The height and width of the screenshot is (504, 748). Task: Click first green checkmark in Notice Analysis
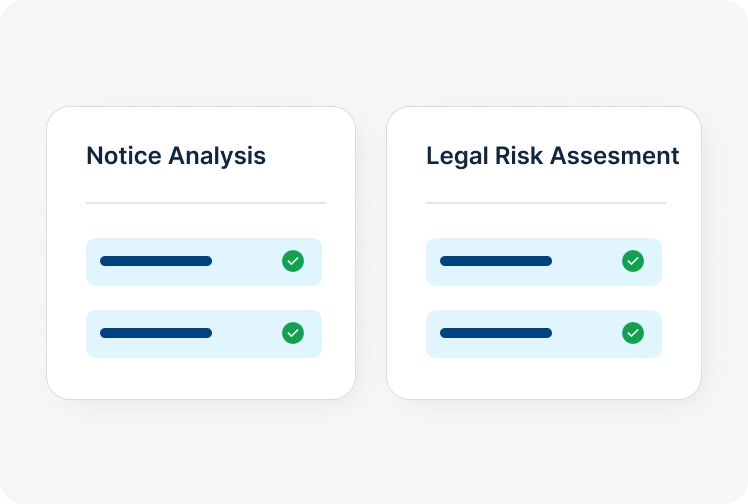[293, 261]
